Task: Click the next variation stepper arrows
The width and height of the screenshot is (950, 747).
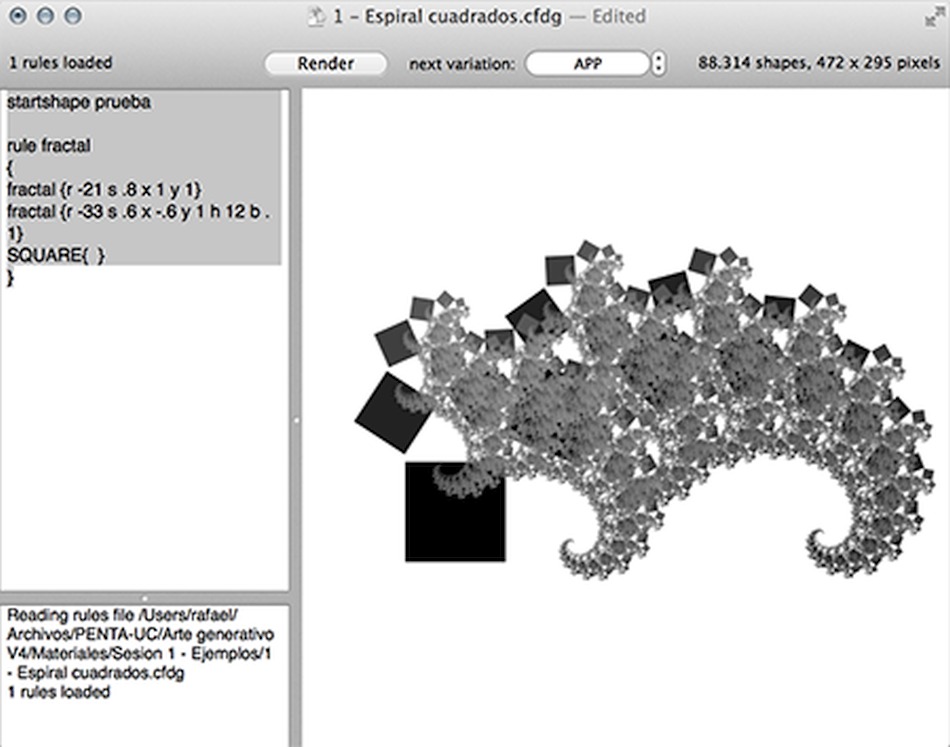Action: click(x=659, y=64)
